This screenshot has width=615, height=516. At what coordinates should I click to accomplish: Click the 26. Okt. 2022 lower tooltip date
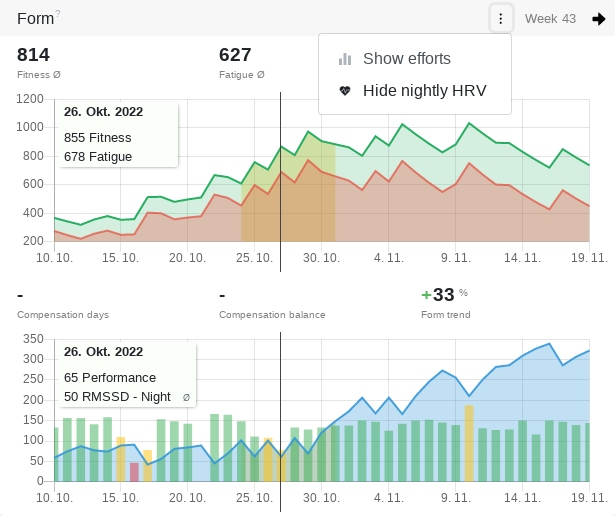tap(104, 352)
